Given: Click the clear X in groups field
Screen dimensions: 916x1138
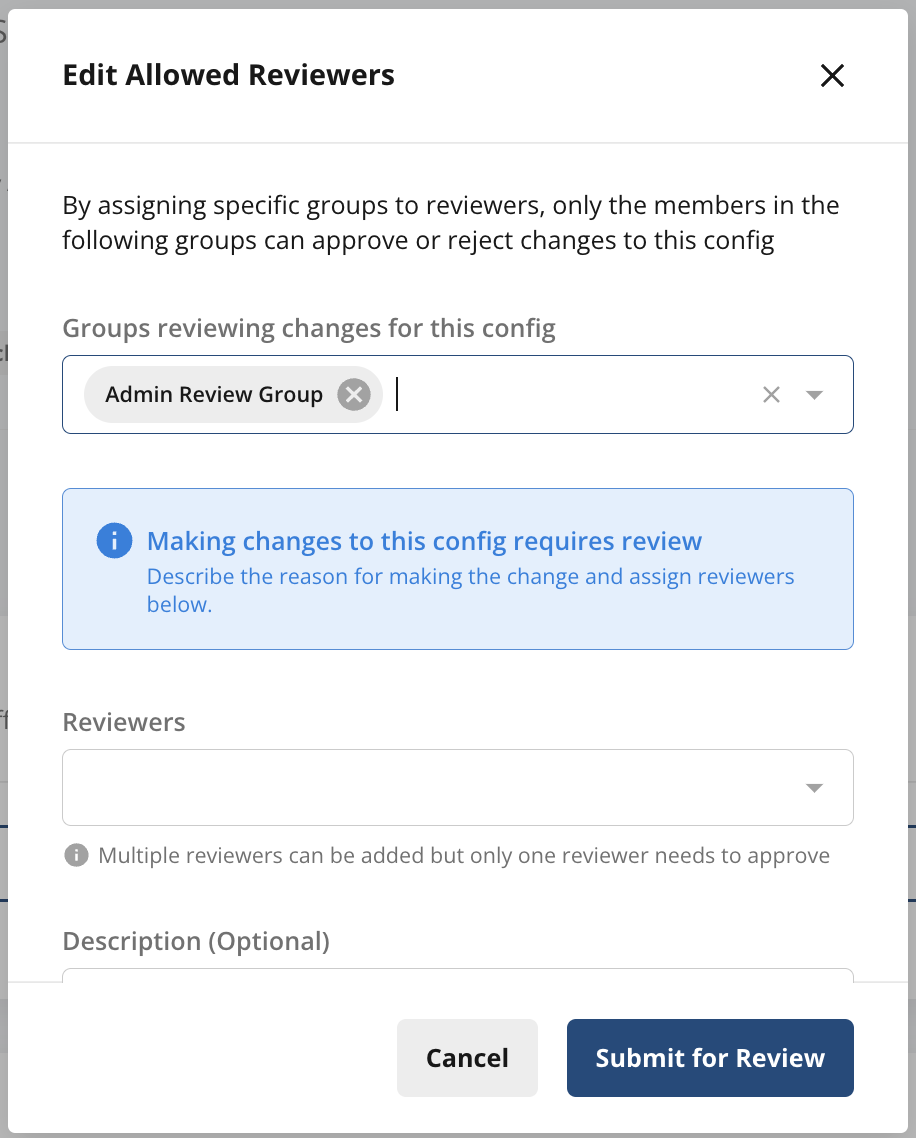Looking at the screenshot, I should [771, 394].
